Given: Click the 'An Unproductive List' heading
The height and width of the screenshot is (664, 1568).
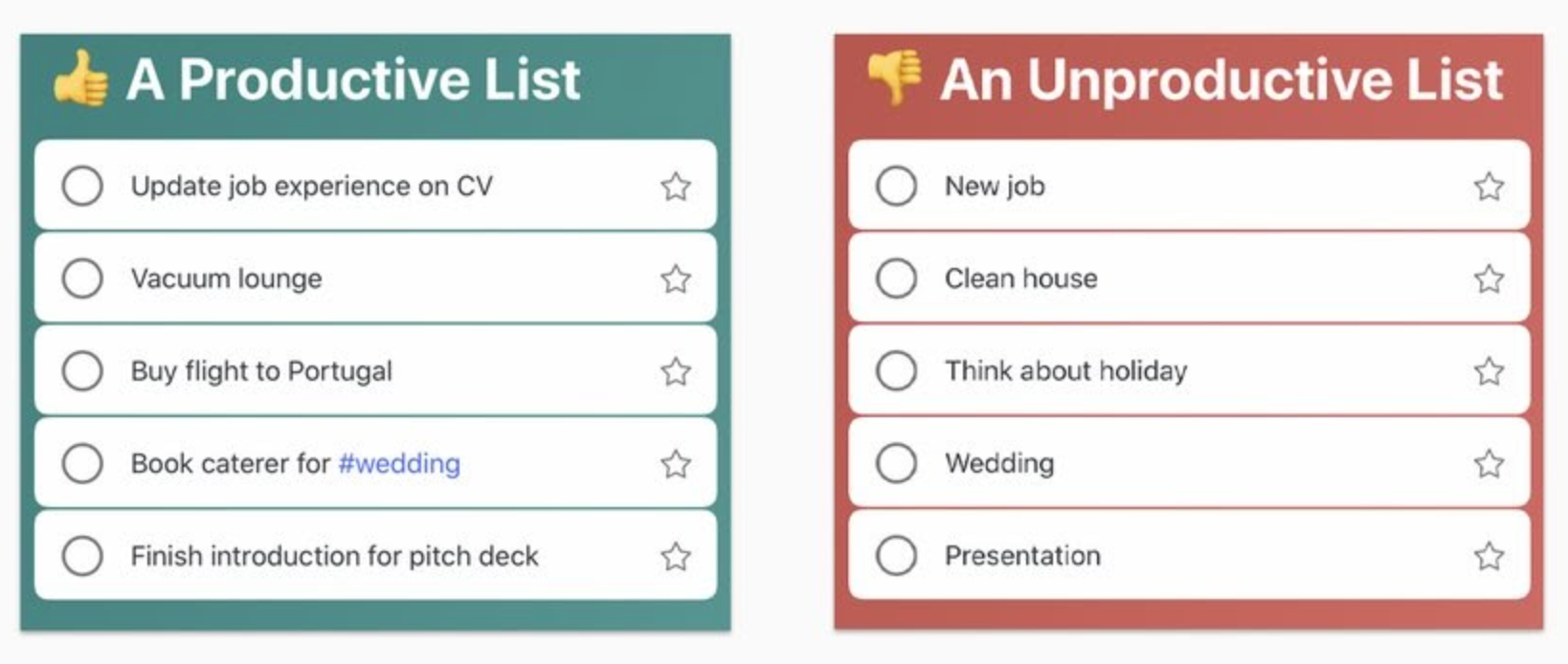Looking at the screenshot, I should coord(1221,79).
